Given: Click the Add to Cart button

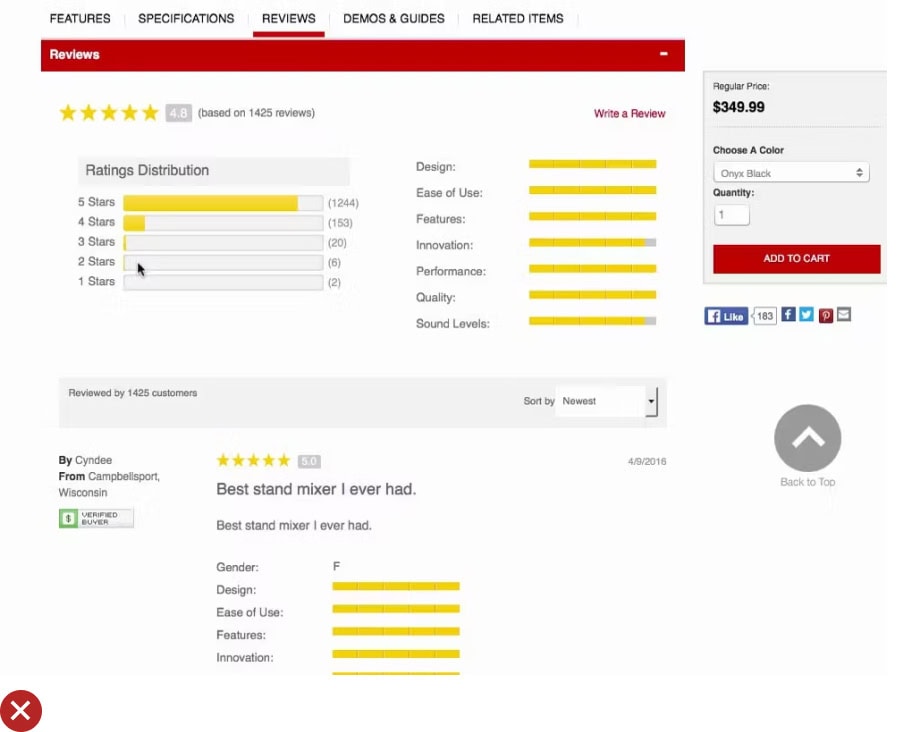Looking at the screenshot, I should 796,258.
